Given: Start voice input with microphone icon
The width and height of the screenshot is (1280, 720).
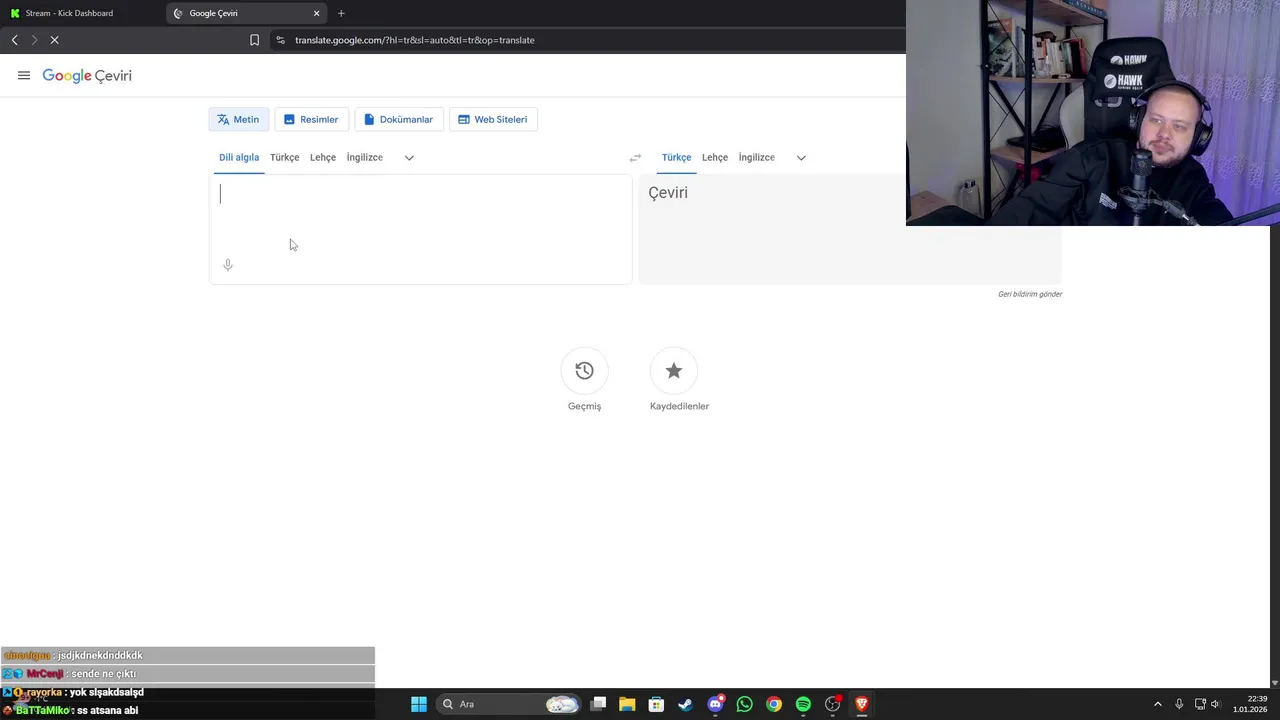Looking at the screenshot, I should click(228, 265).
